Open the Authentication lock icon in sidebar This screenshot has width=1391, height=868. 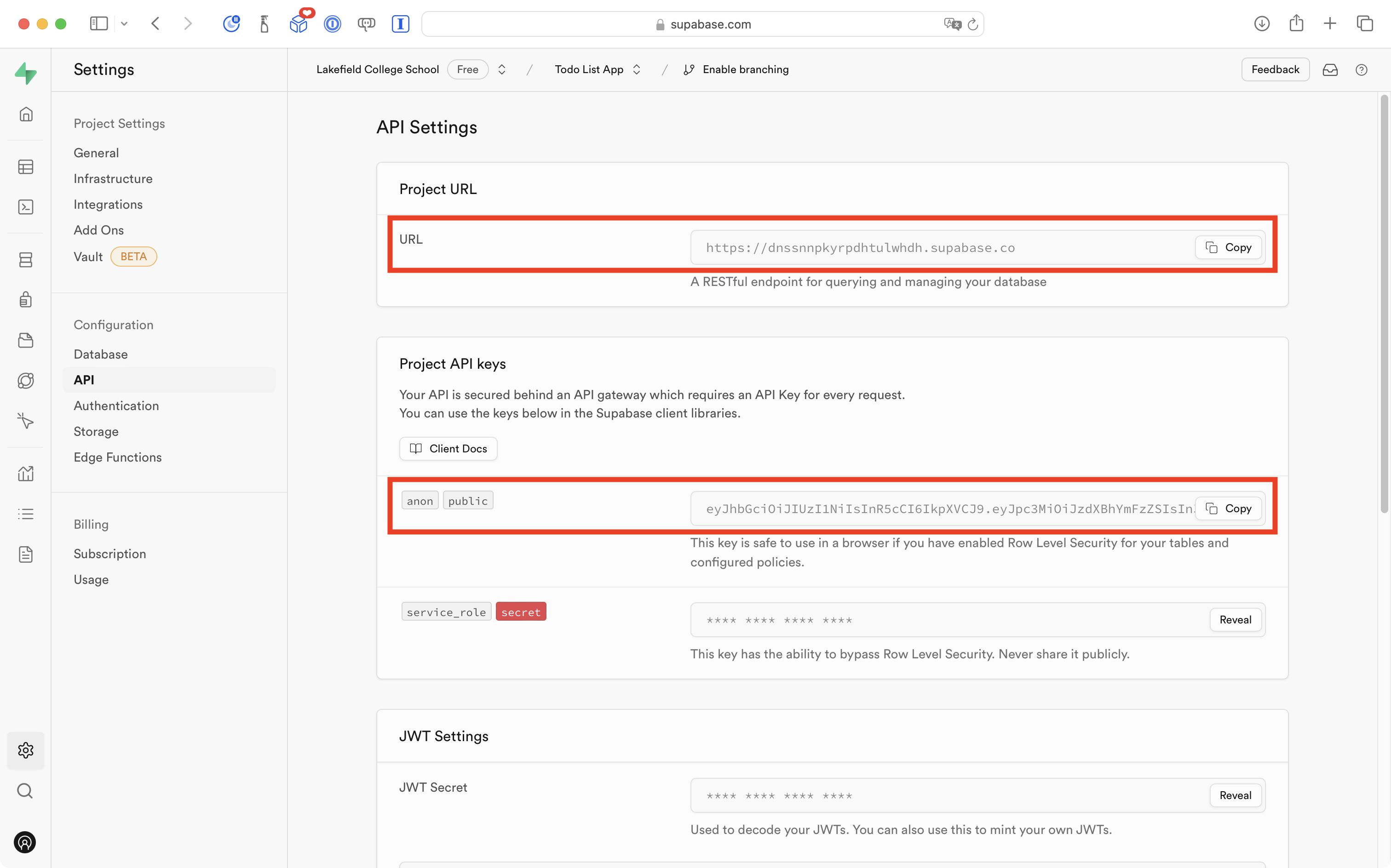pyautogui.click(x=26, y=300)
